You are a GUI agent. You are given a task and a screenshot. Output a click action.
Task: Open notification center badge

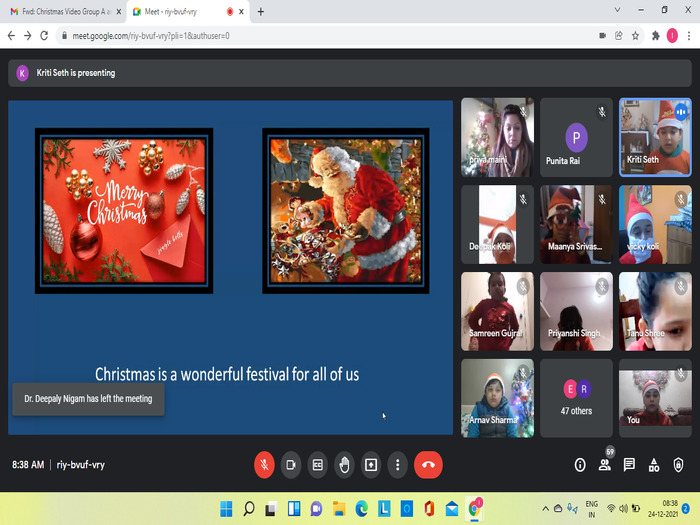coord(686,508)
